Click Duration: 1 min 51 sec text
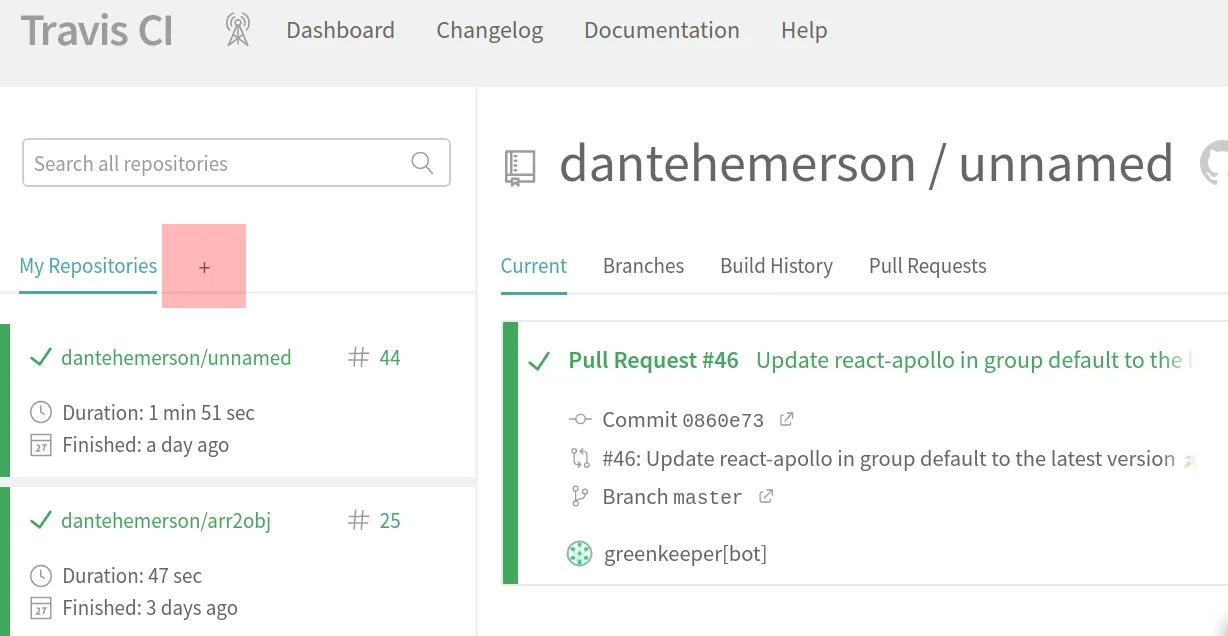1228x636 pixels. (158, 412)
